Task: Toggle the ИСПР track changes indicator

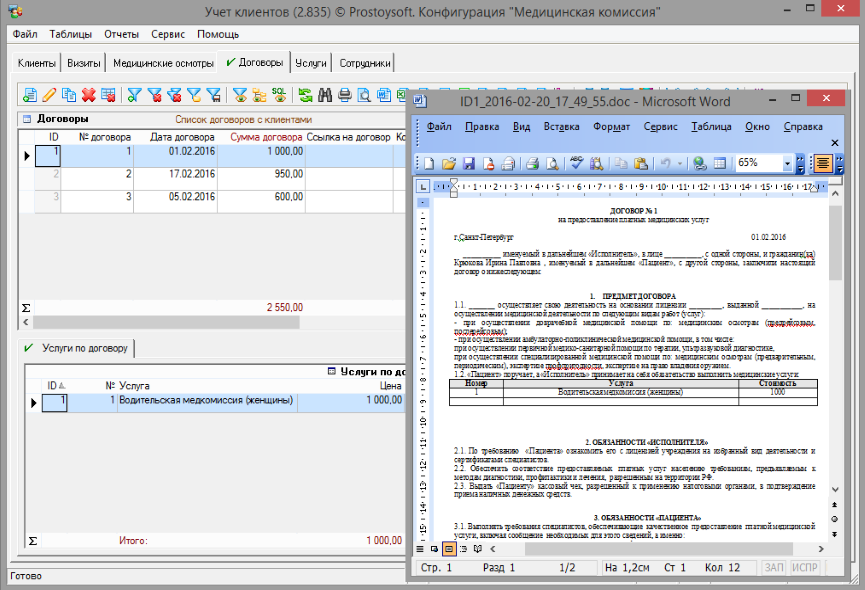Action: pyautogui.click(x=805, y=568)
